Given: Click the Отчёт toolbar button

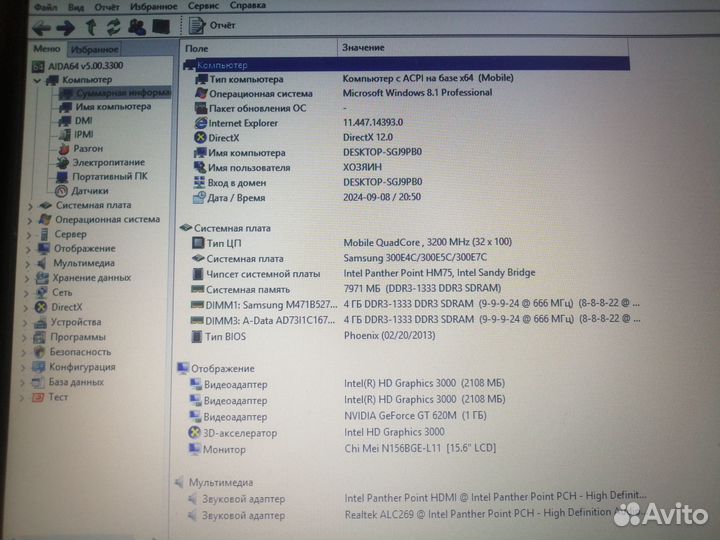Looking at the screenshot, I should (x=213, y=25).
